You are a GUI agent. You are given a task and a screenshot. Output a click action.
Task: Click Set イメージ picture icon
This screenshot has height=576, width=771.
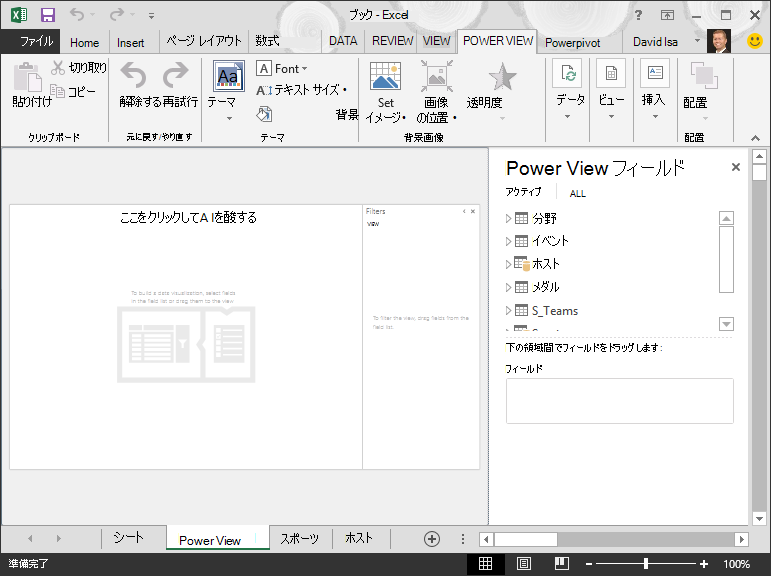point(386,76)
